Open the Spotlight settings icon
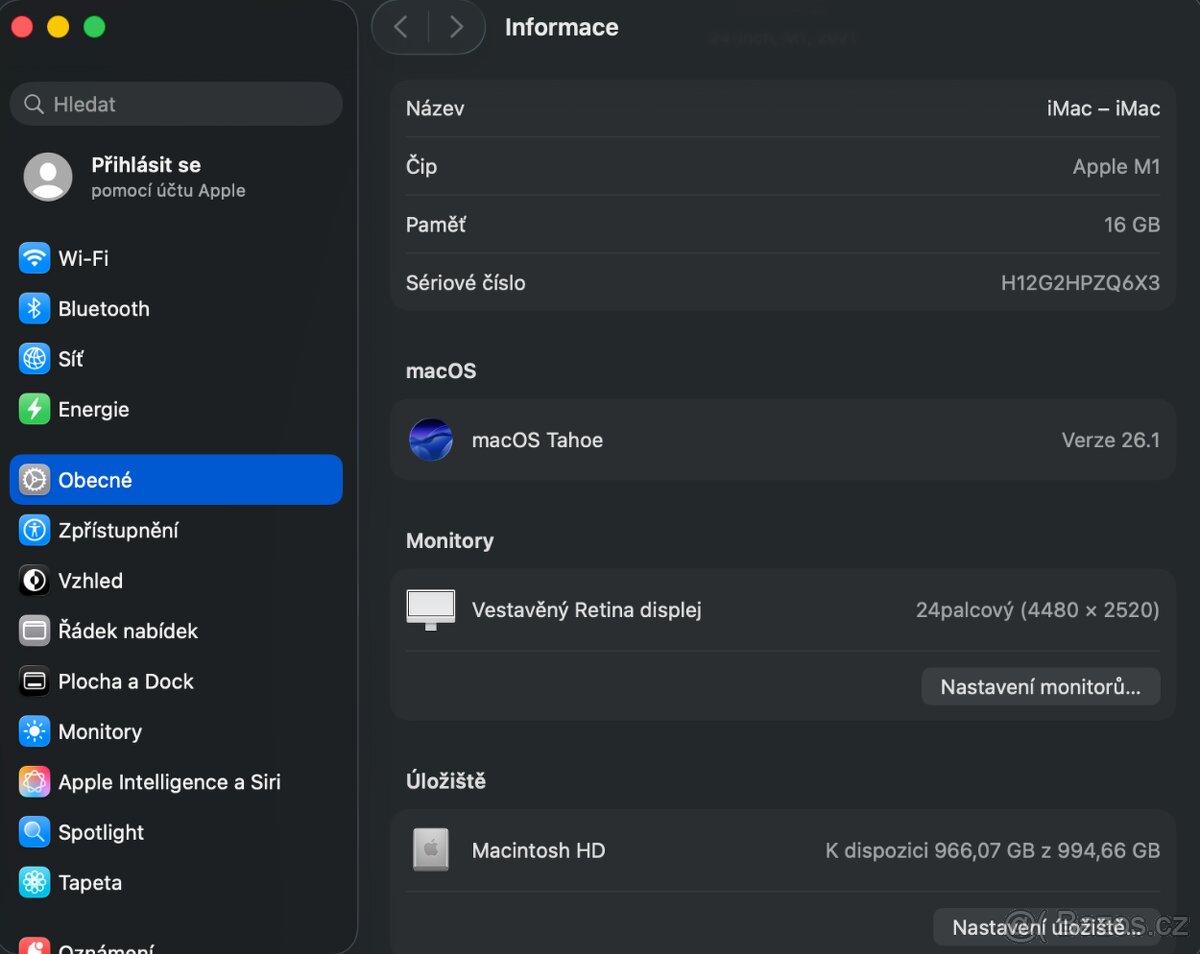1200x954 pixels. 34,832
